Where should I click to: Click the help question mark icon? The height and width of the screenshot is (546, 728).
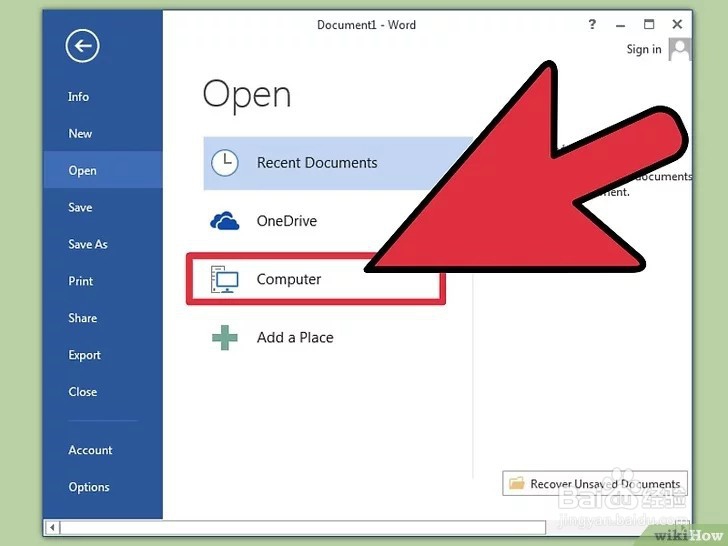592,24
